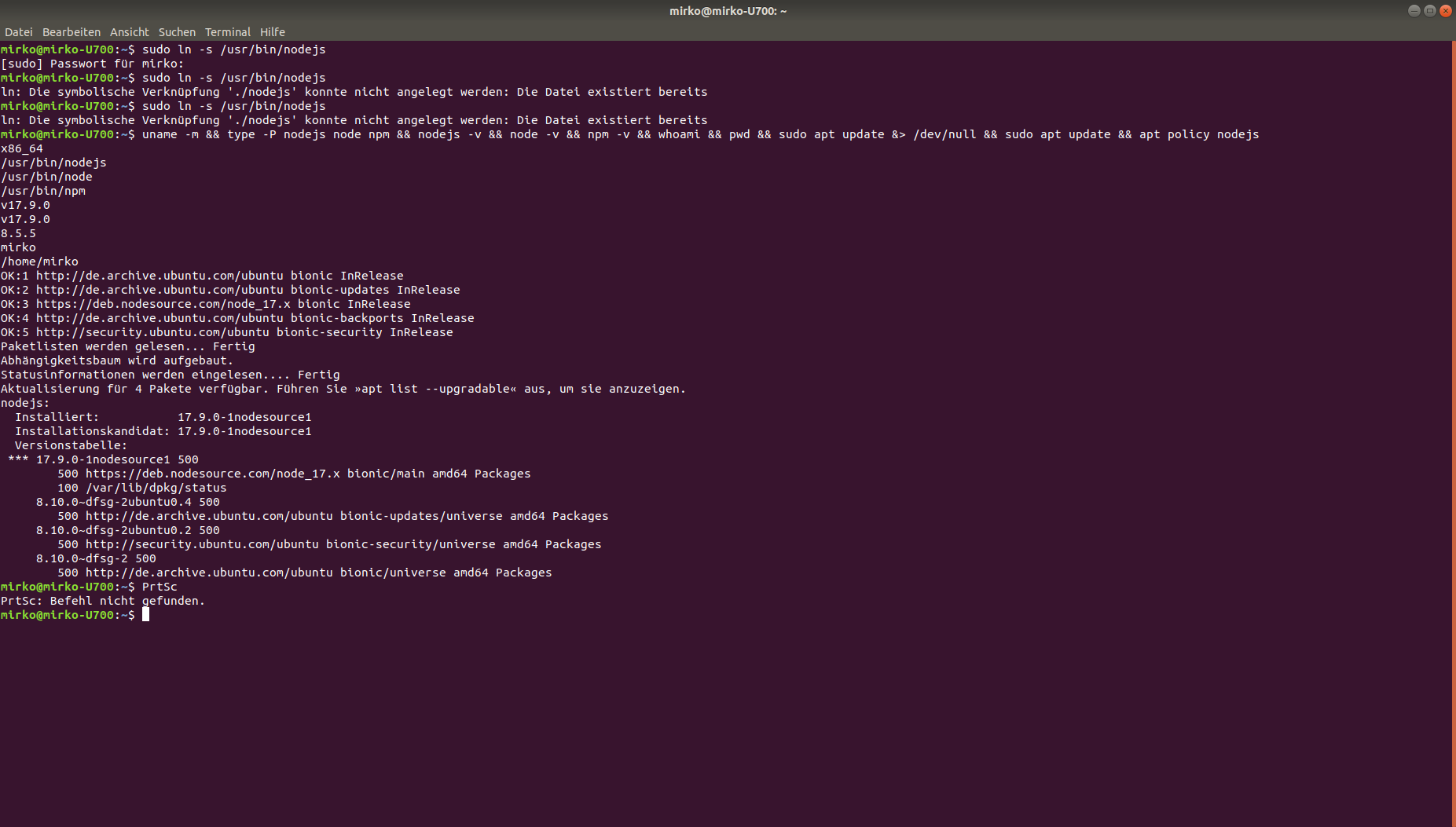The height and width of the screenshot is (827, 1456).
Task: Open the Bearbeiten menu
Action: pos(72,32)
